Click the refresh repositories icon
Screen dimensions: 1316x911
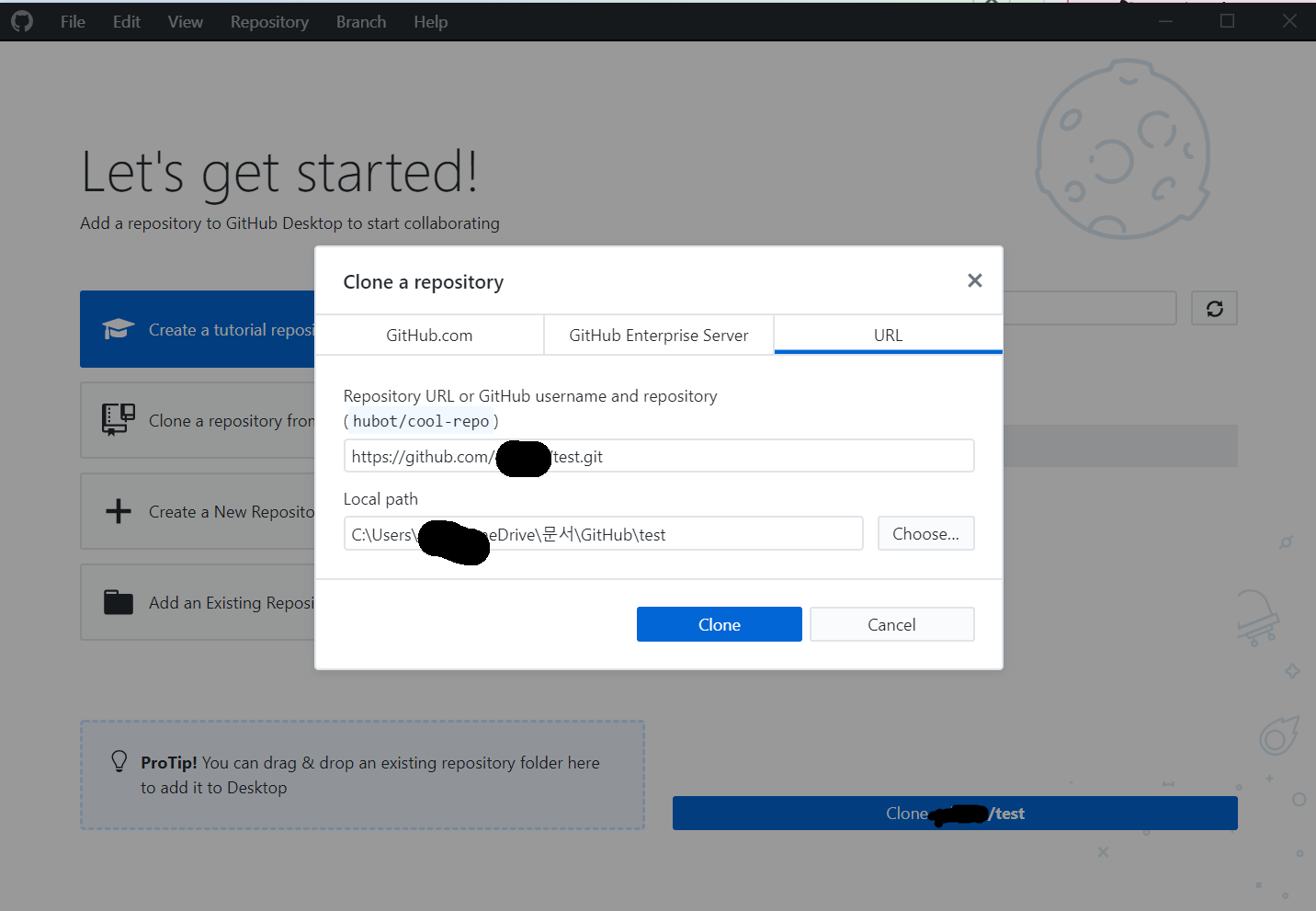tap(1215, 309)
